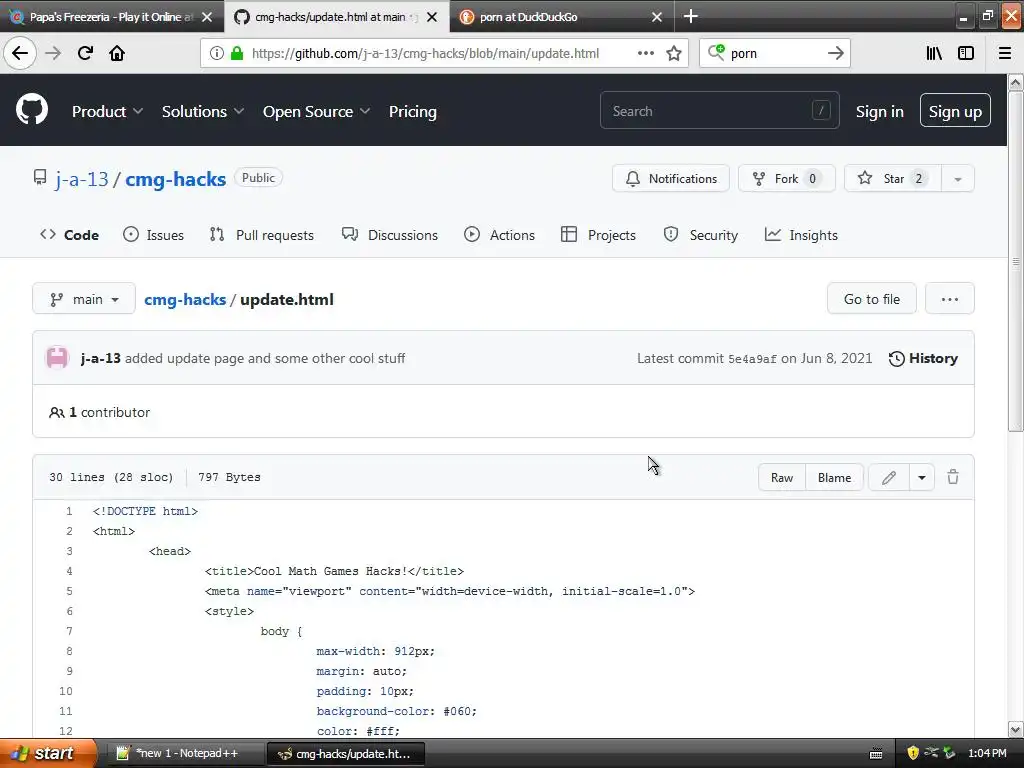Image resolution: width=1024 pixels, height=768 pixels.
Task: Click the browser search box containing porn
Action: click(x=774, y=54)
